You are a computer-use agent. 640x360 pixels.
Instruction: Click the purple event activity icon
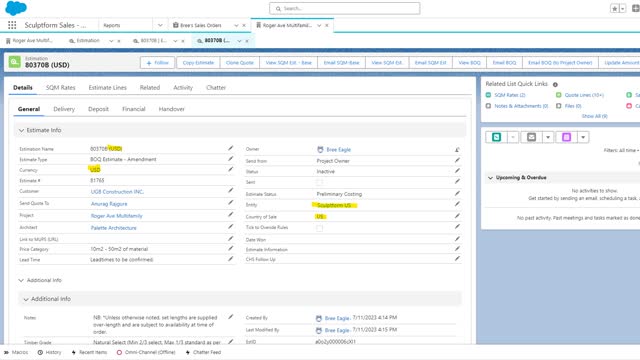[x=567, y=137]
